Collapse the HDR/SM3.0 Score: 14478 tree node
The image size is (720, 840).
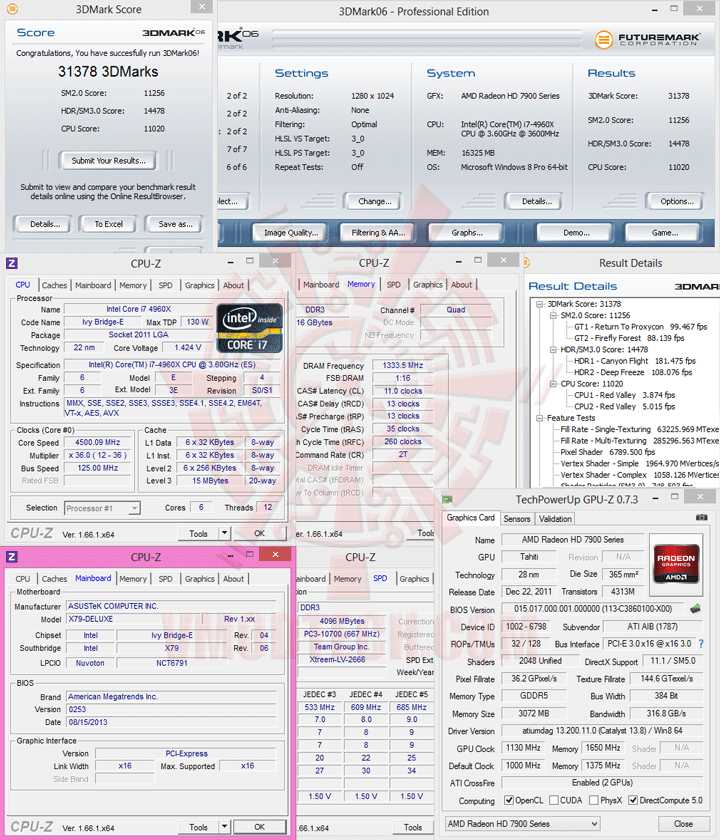point(553,350)
